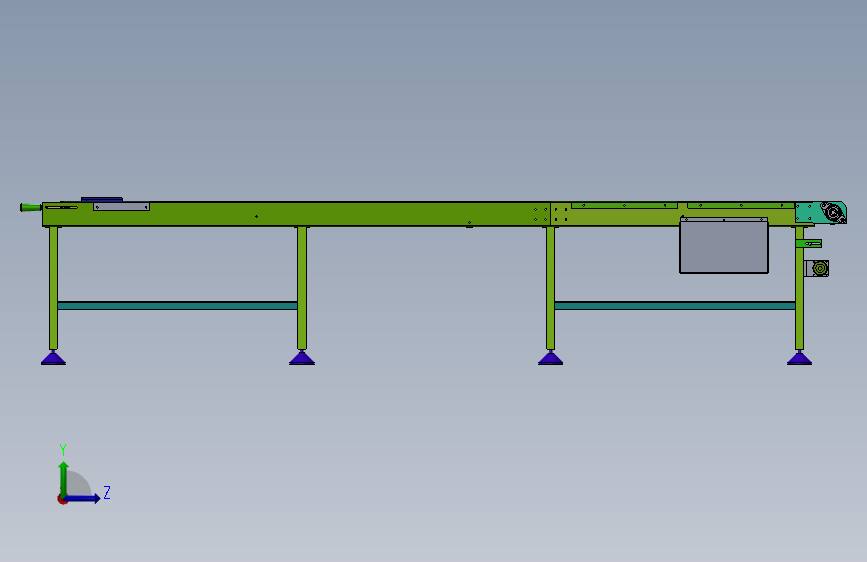Select the purple leveling foot under the leftmost leg
Image resolution: width=867 pixels, height=562 pixels.
click(x=53, y=358)
